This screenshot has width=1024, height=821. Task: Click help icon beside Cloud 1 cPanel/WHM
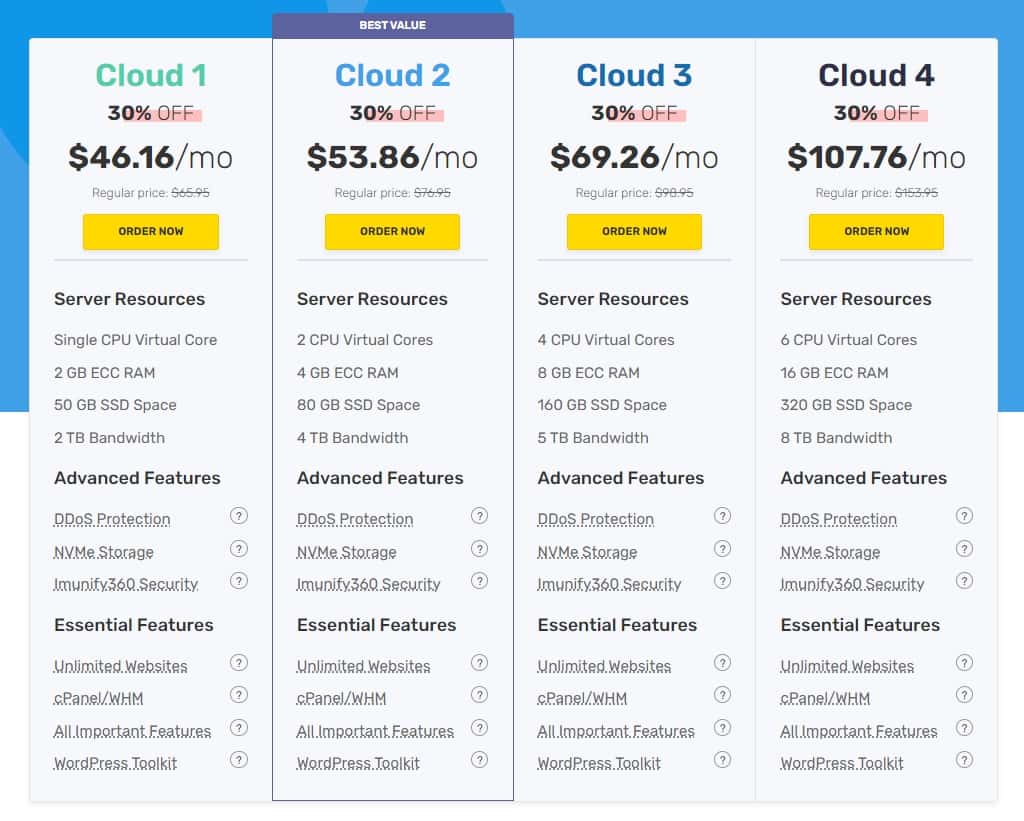point(238,695)
